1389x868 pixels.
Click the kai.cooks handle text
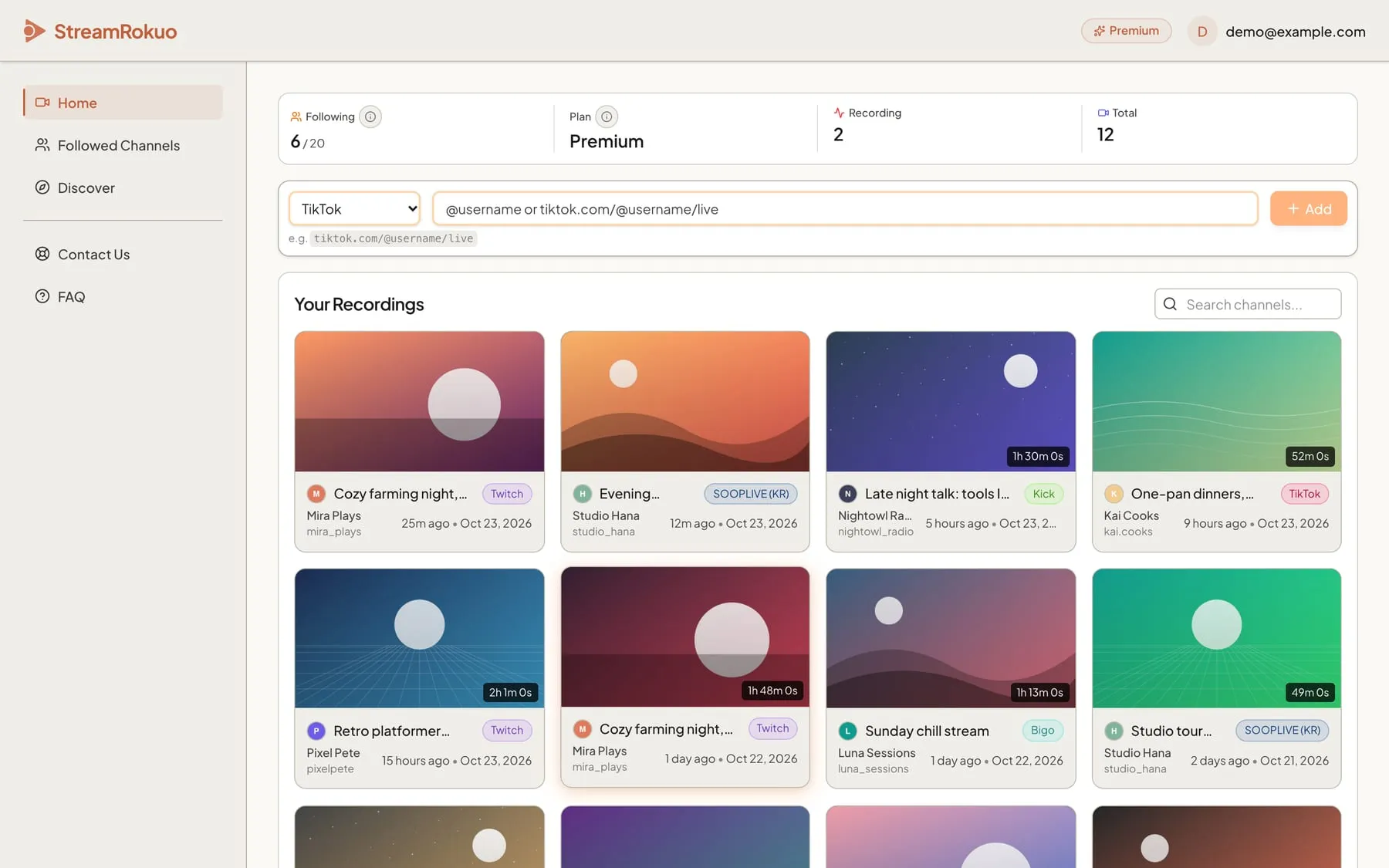coord(1127,532)
